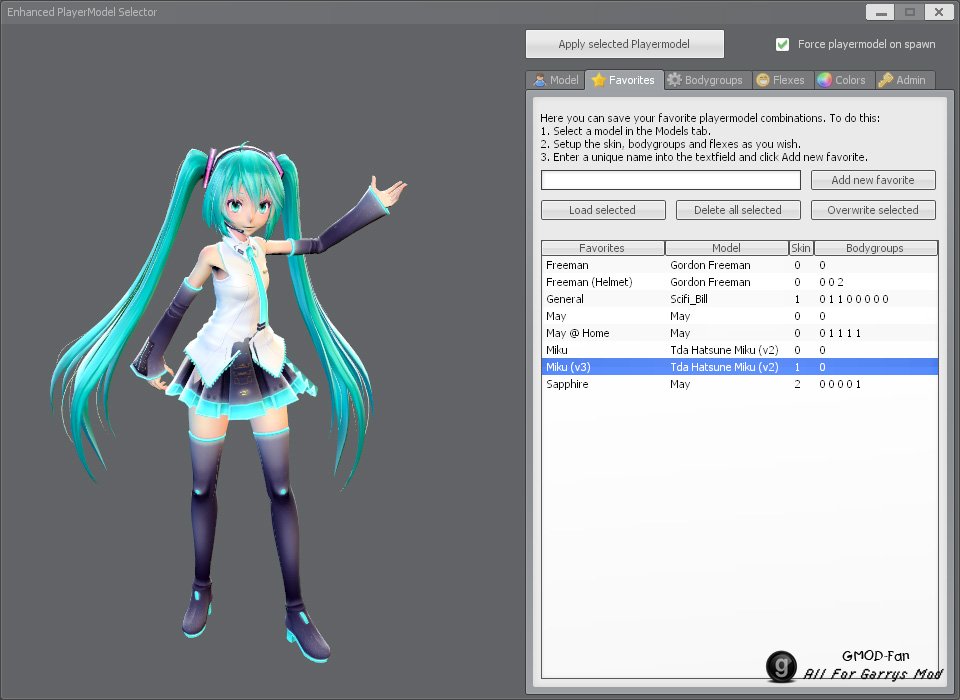Screen dimensions: 960x700
Task: Toggle Force playermodel on spawn checkbox
Action: 782,44
